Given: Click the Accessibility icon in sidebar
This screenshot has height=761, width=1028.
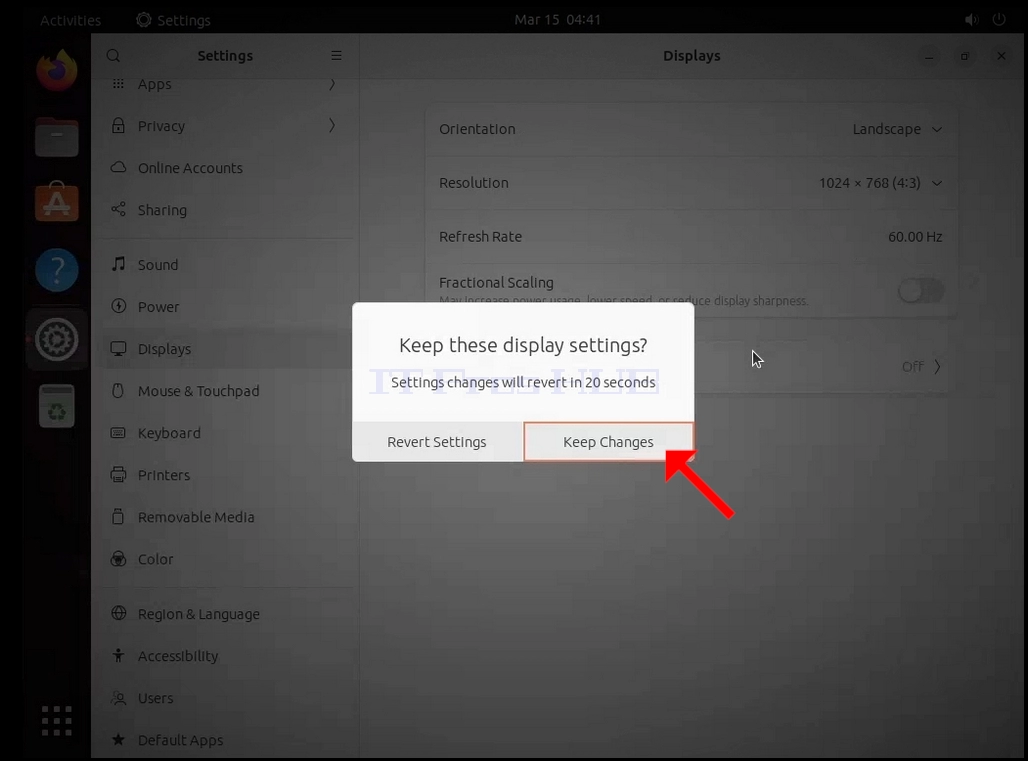Looking at the screenshot, I should 118,655.
